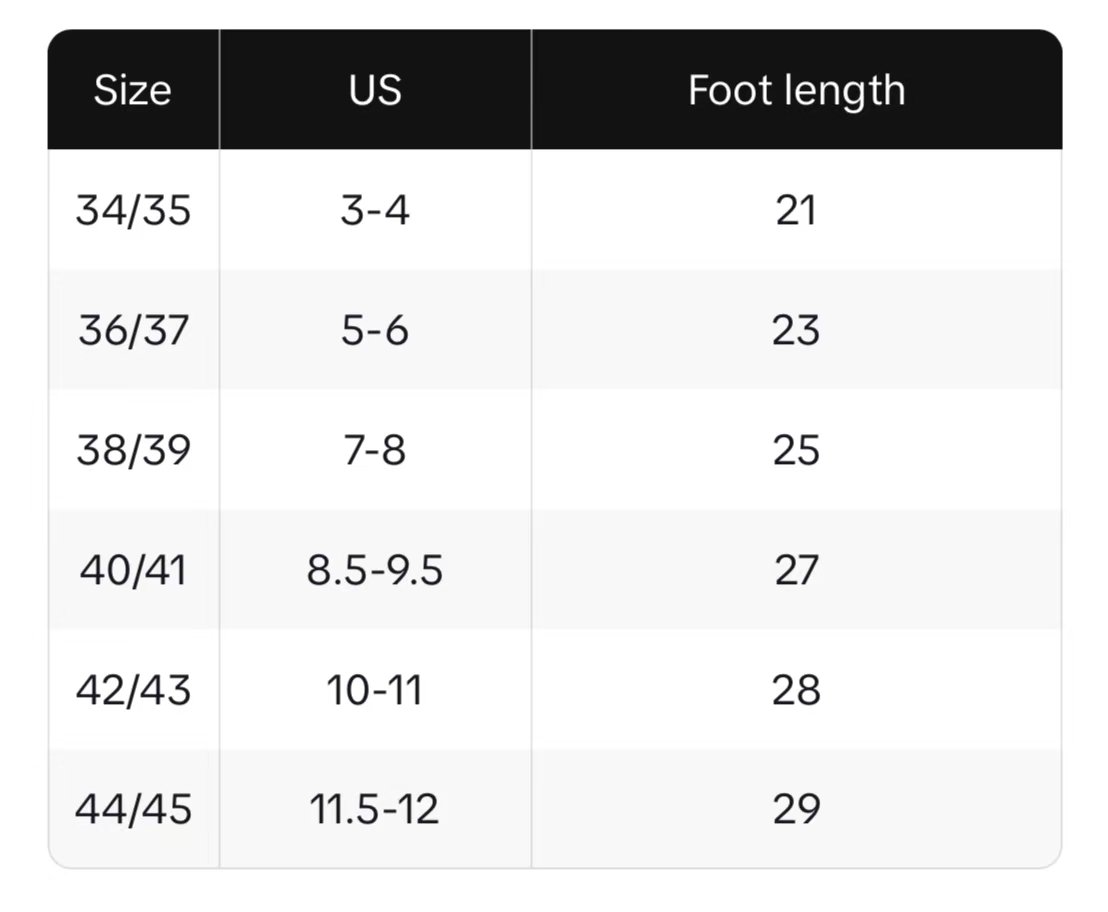
Task: Click the US column header
Action: pos(375,91)
